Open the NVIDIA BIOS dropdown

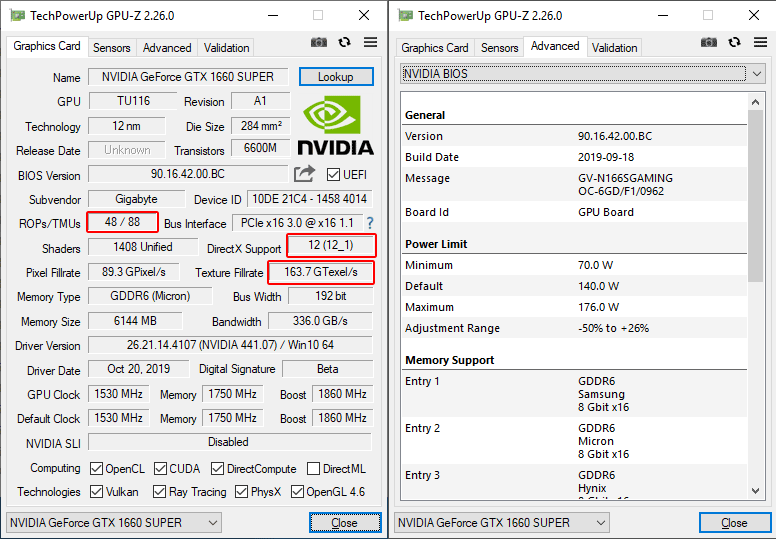click(582, 74)
